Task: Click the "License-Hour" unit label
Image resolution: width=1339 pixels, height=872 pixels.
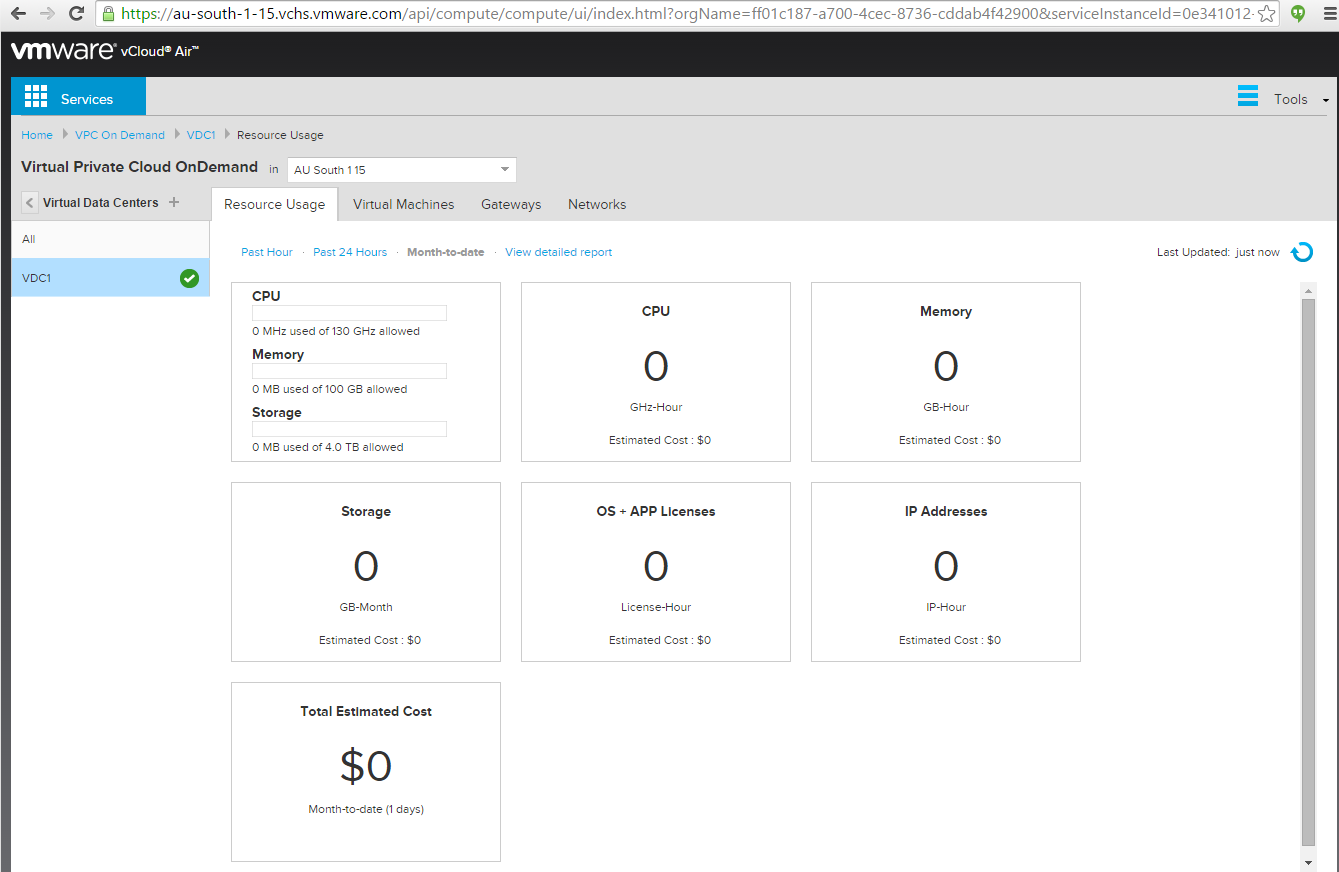Action: pyautogui.click(x=656, y=607)
